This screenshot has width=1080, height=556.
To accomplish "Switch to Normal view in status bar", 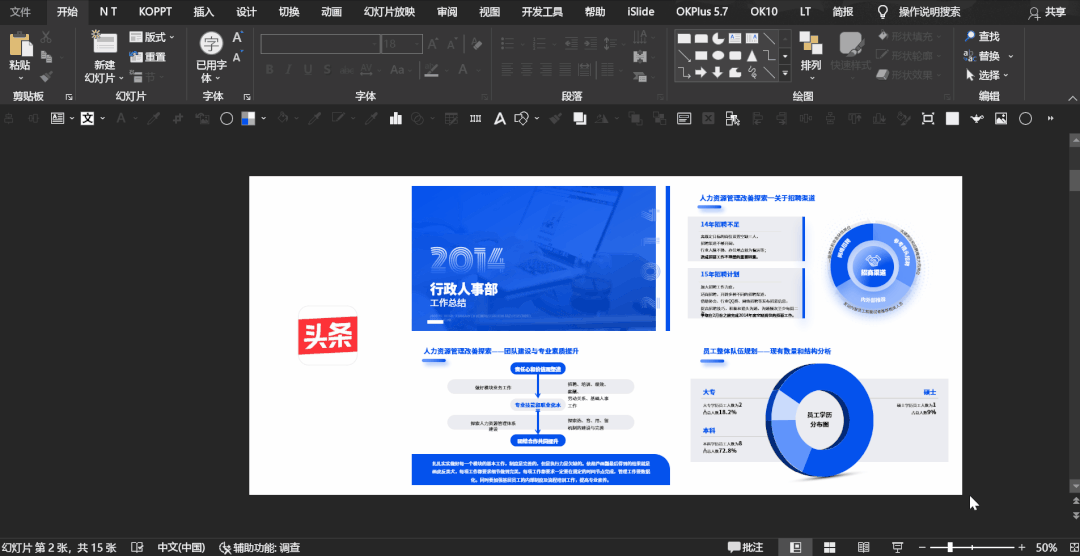I will click(796, 548).
